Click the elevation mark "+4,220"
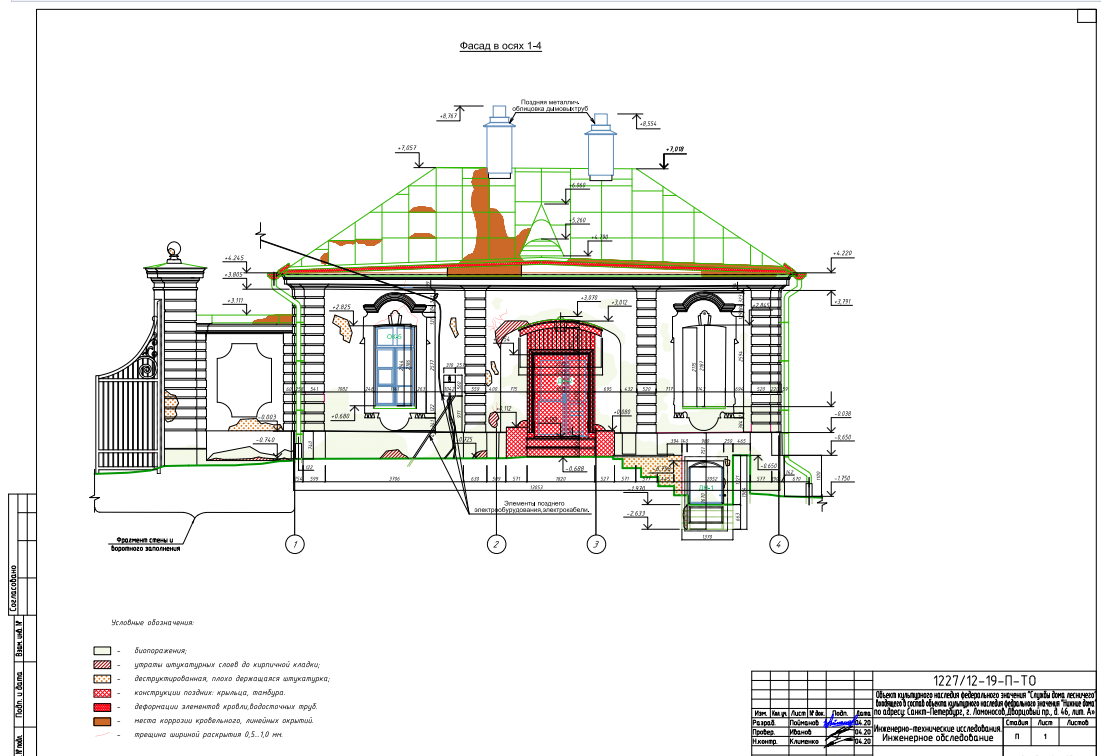 [843, 253]
